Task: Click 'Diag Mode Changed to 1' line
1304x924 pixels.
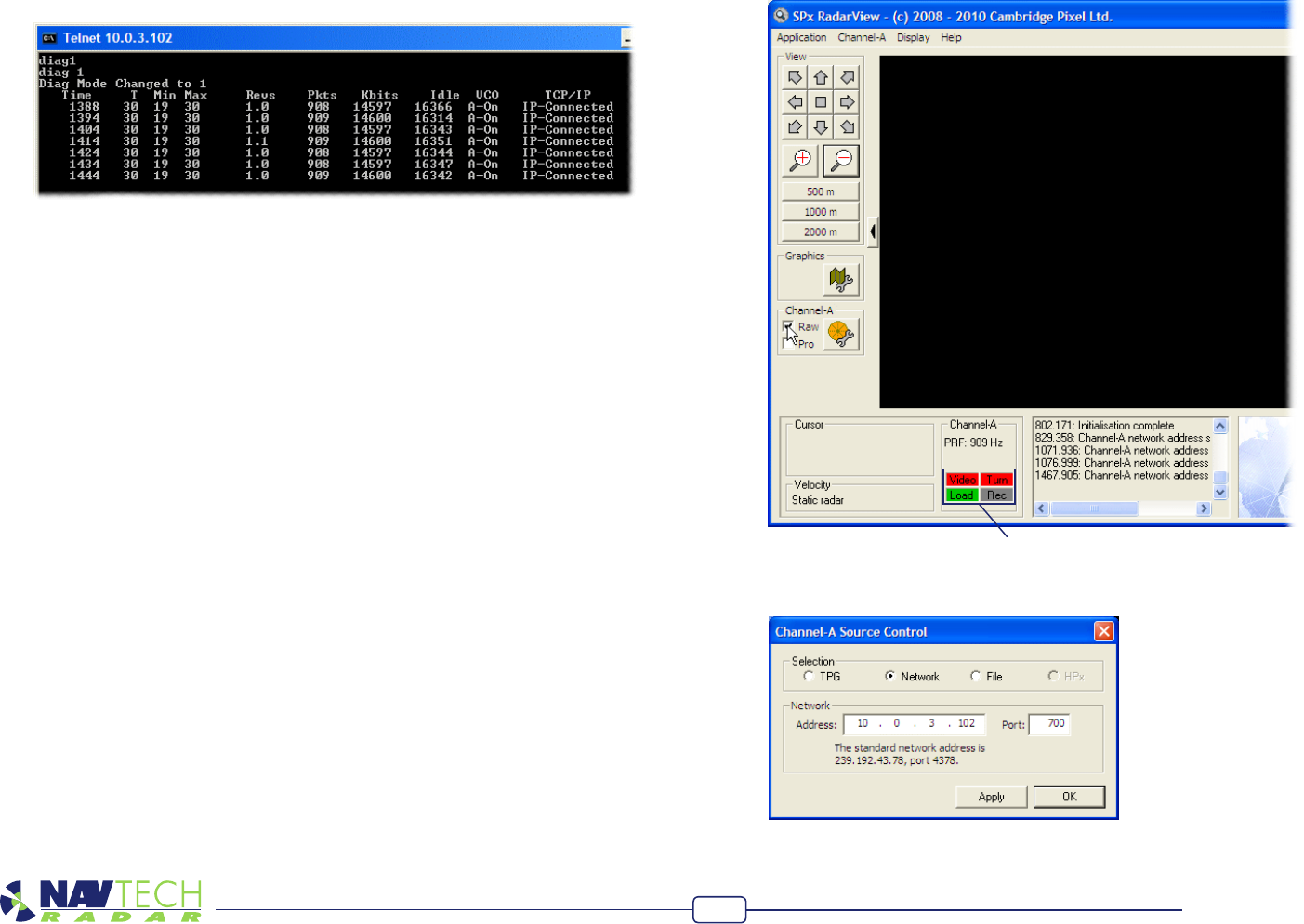Action: [123, 84]
